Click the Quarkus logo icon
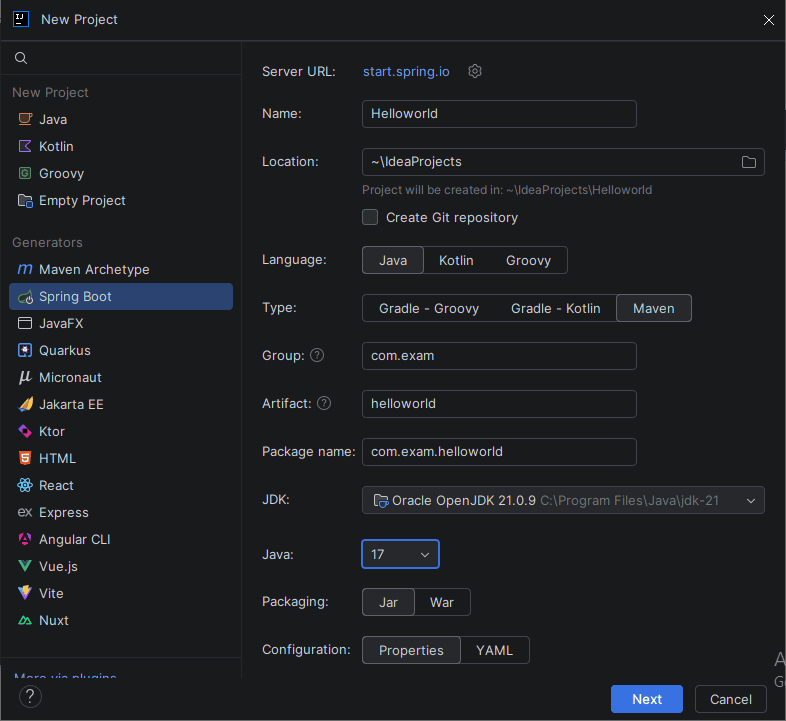This screenshot has width=786, height=721. click(25, 350)
